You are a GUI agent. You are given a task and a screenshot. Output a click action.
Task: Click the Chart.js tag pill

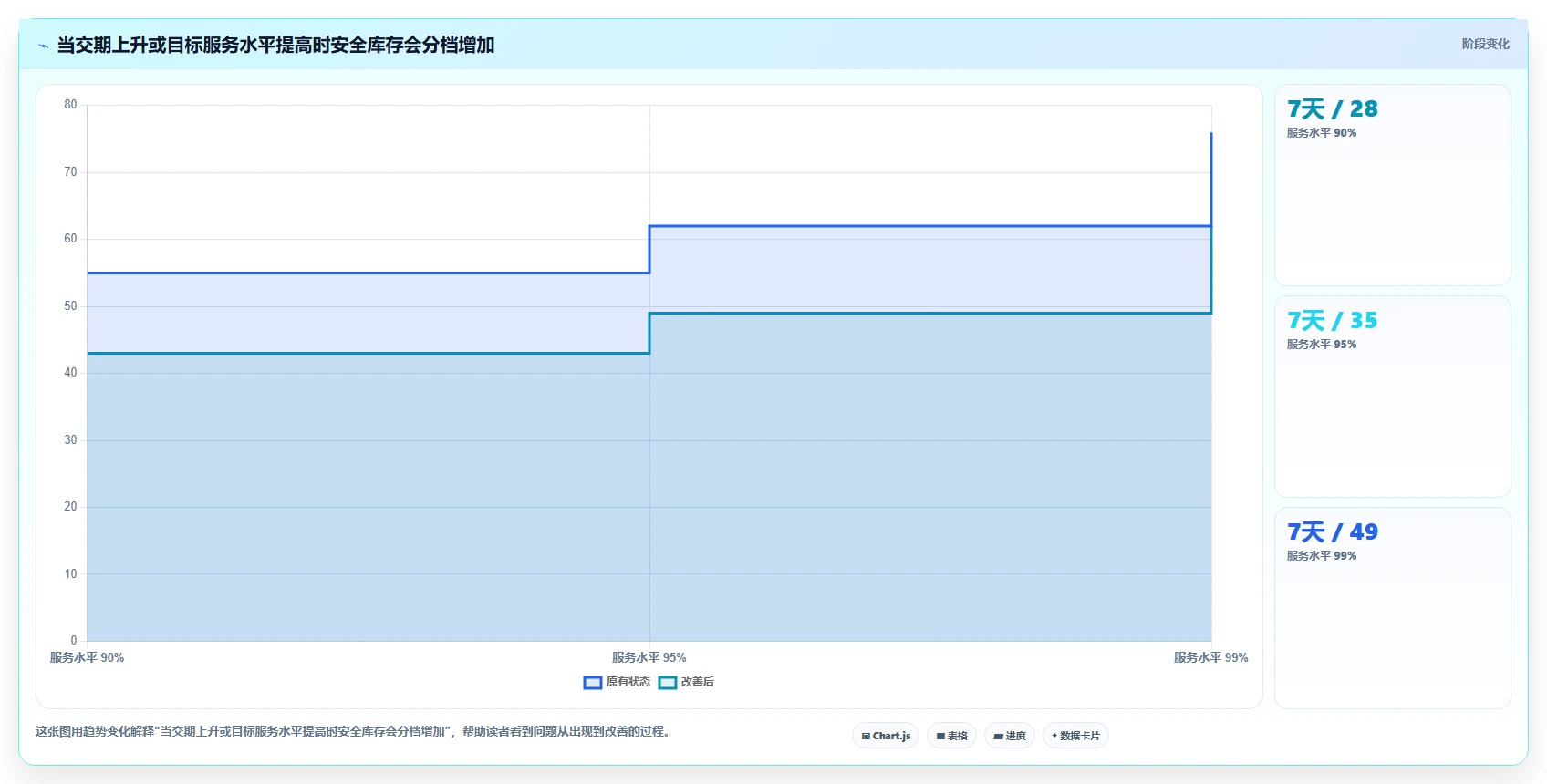click(886, 736)
